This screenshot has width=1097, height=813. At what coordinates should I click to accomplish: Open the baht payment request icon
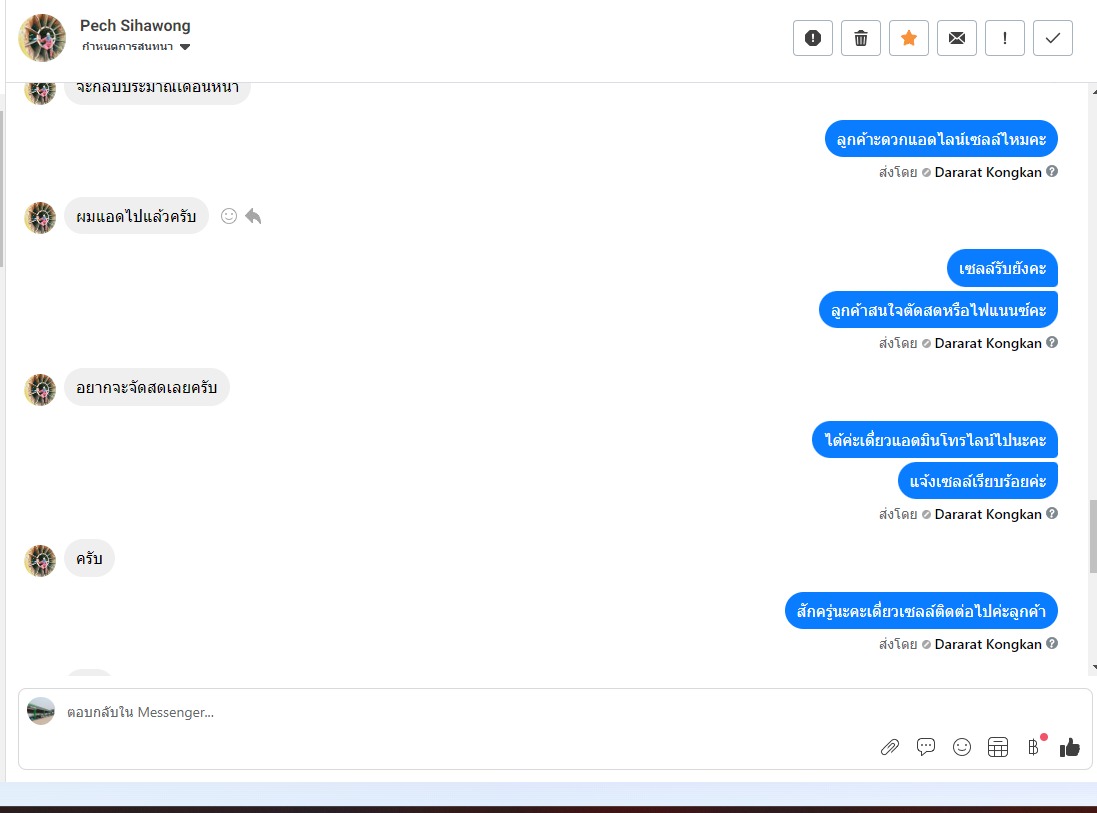click(x=1033, y=747)
